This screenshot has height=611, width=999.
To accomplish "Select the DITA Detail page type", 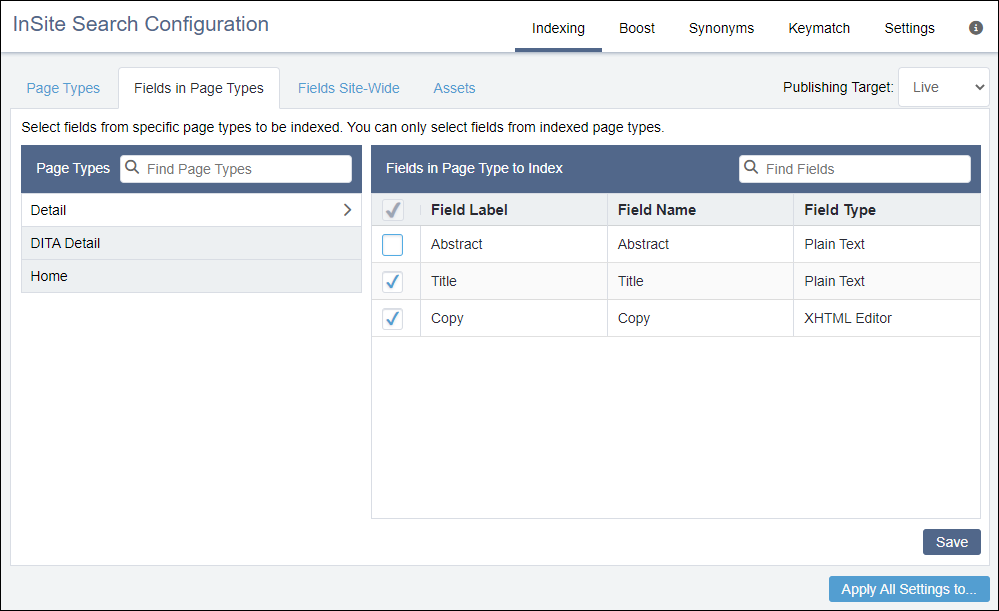I will pos(191,243).
